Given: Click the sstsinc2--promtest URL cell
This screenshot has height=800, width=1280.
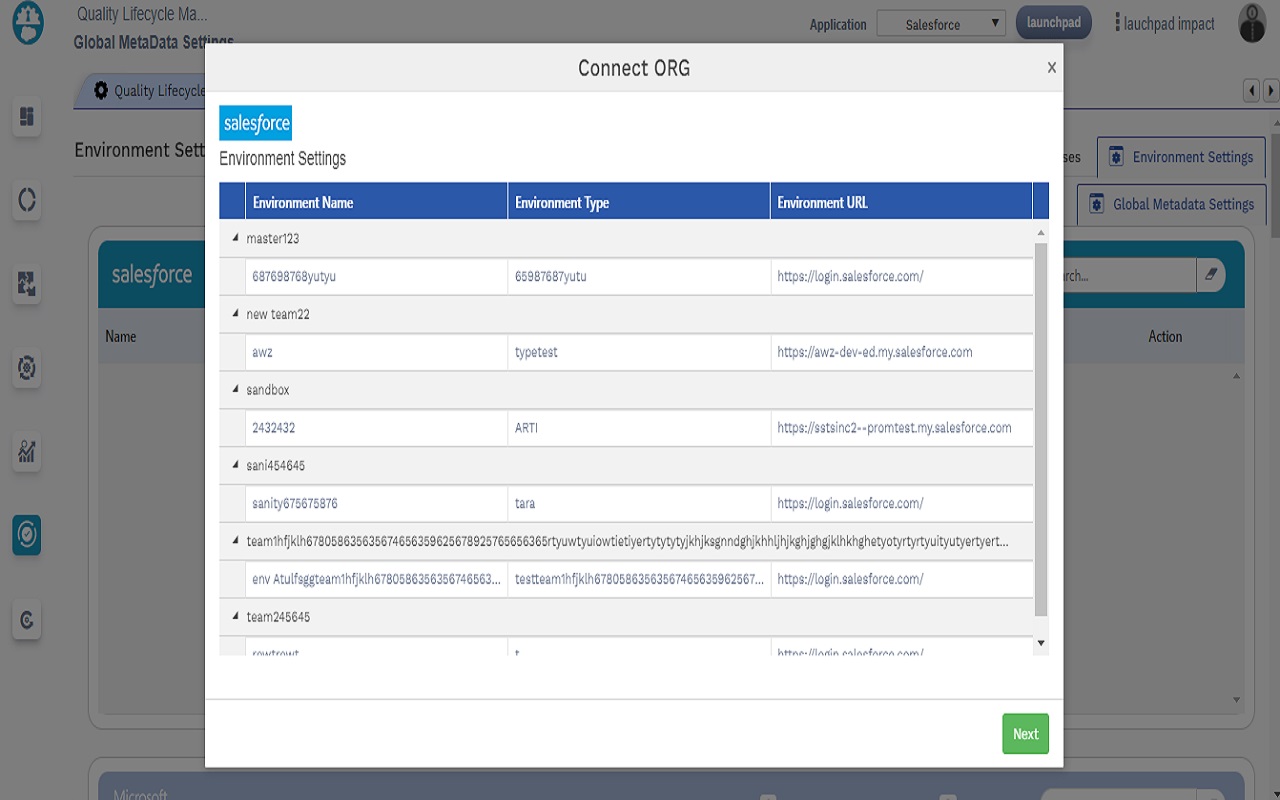Looking at the screenshot, I should coord(902,428).
